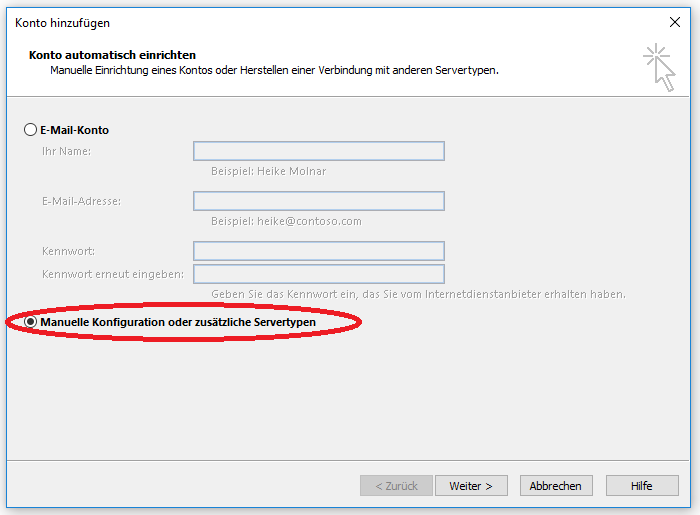
Task: Click the hint about Internetdienstanbieter Kennwort
Action: pos(418,295)
